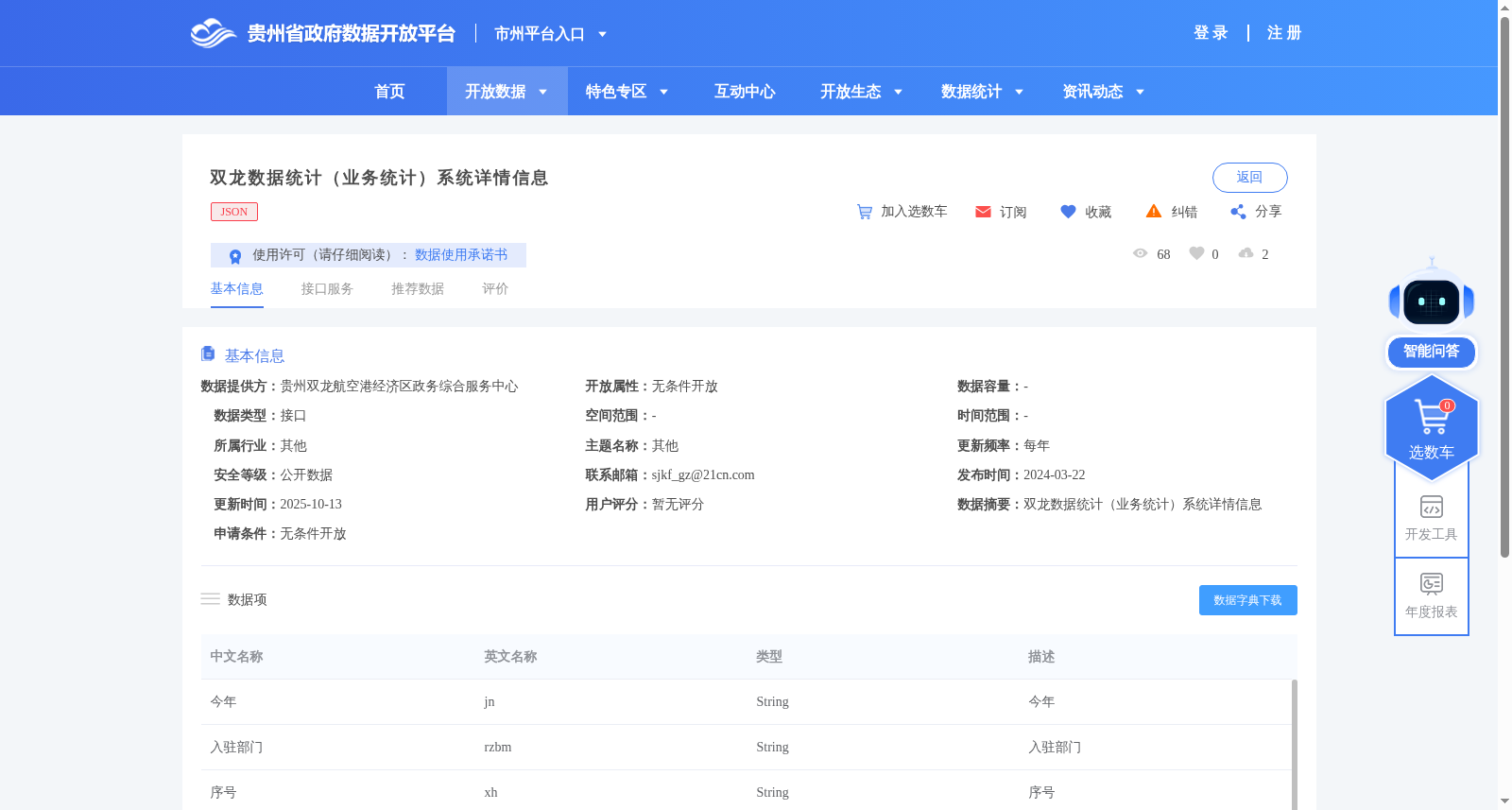Image resolution: width=1512 pixels, height=810 pixels.
Task: Click the 基本信息 section document icon
Action: (208, 353)
